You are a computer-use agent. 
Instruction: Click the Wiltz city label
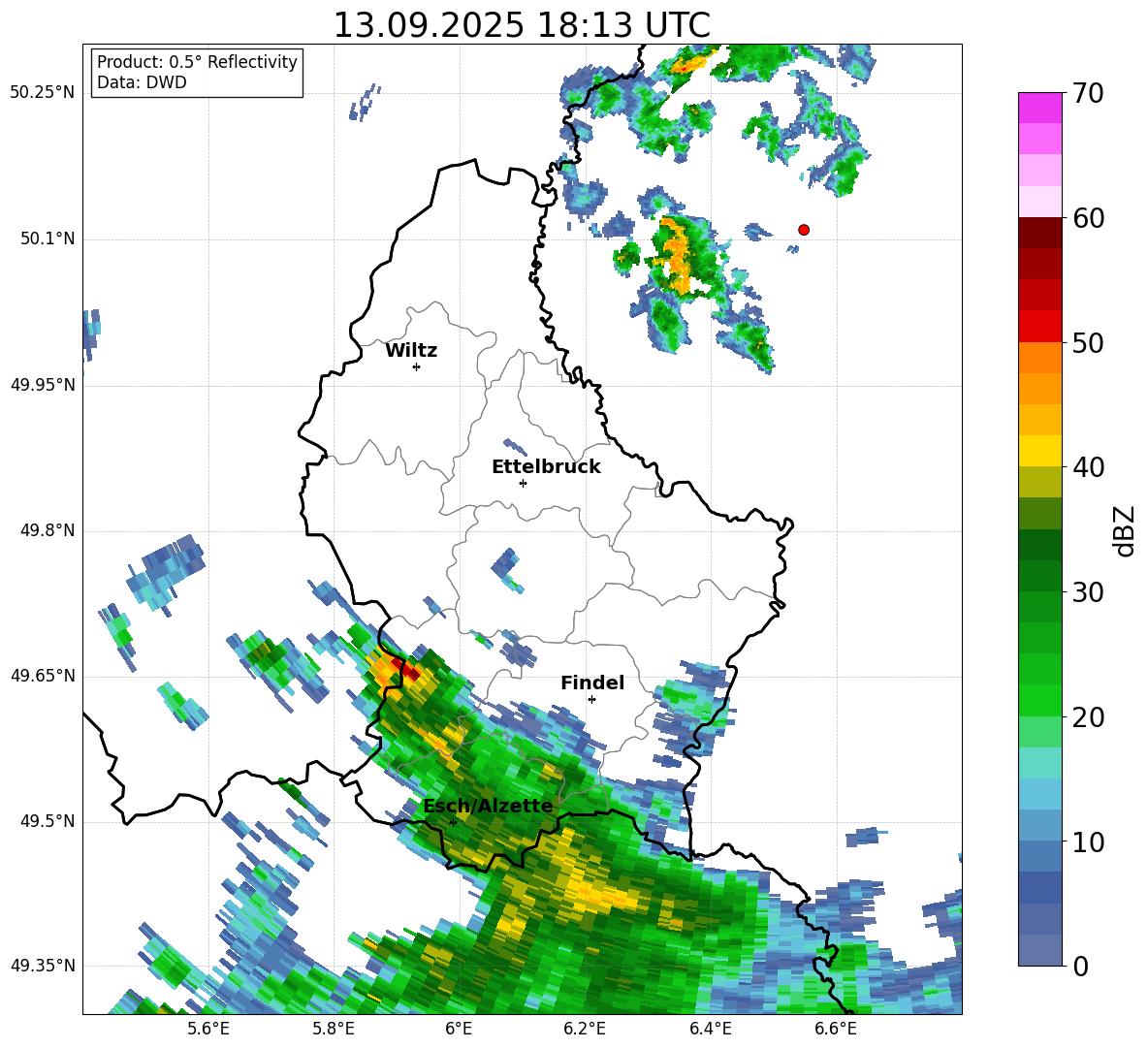[411, 351]
